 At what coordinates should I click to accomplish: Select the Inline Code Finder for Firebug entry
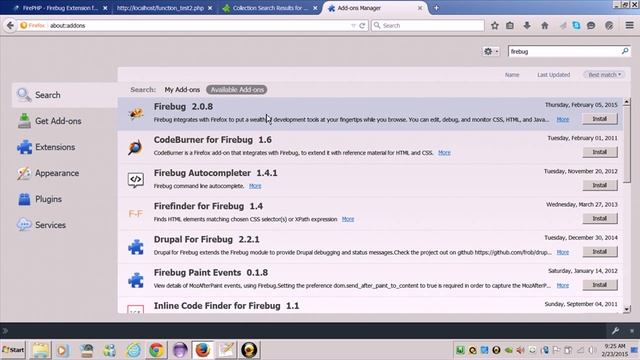(x=370, y=306)
